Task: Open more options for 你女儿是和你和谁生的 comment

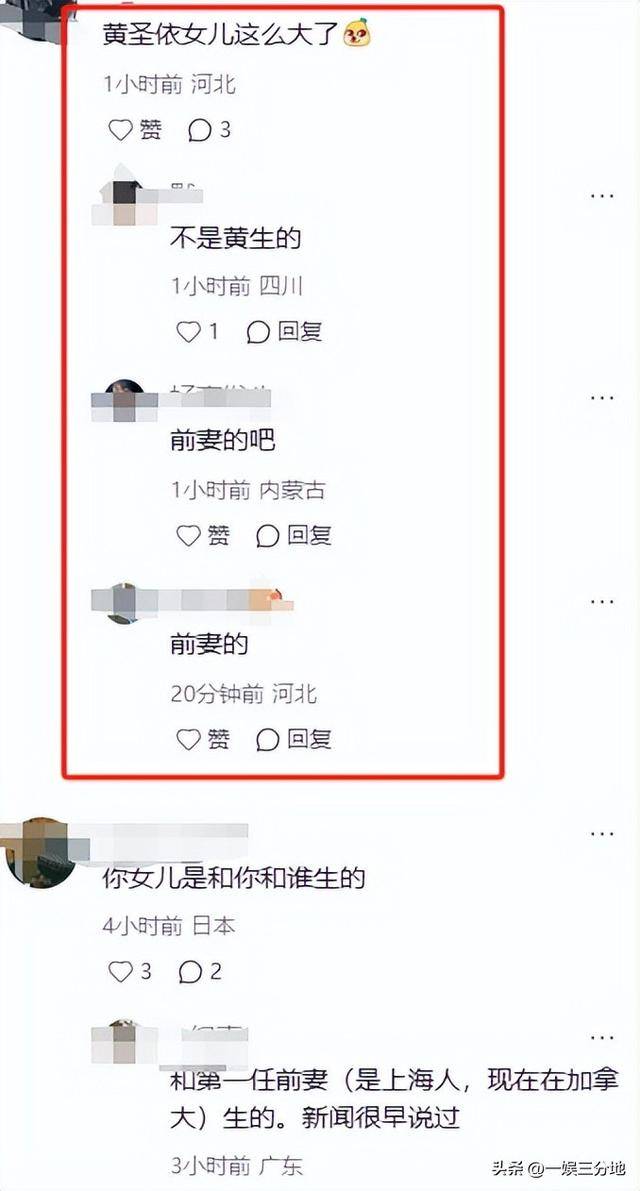Action: (602, 834)
